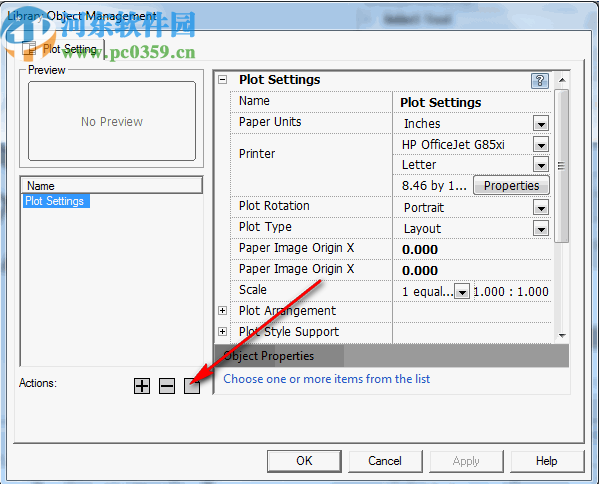Click the property grid vertical scrollbar thumb
This screenshot has width=602, height=484.
pyautogui.click(x=562, y=166)
